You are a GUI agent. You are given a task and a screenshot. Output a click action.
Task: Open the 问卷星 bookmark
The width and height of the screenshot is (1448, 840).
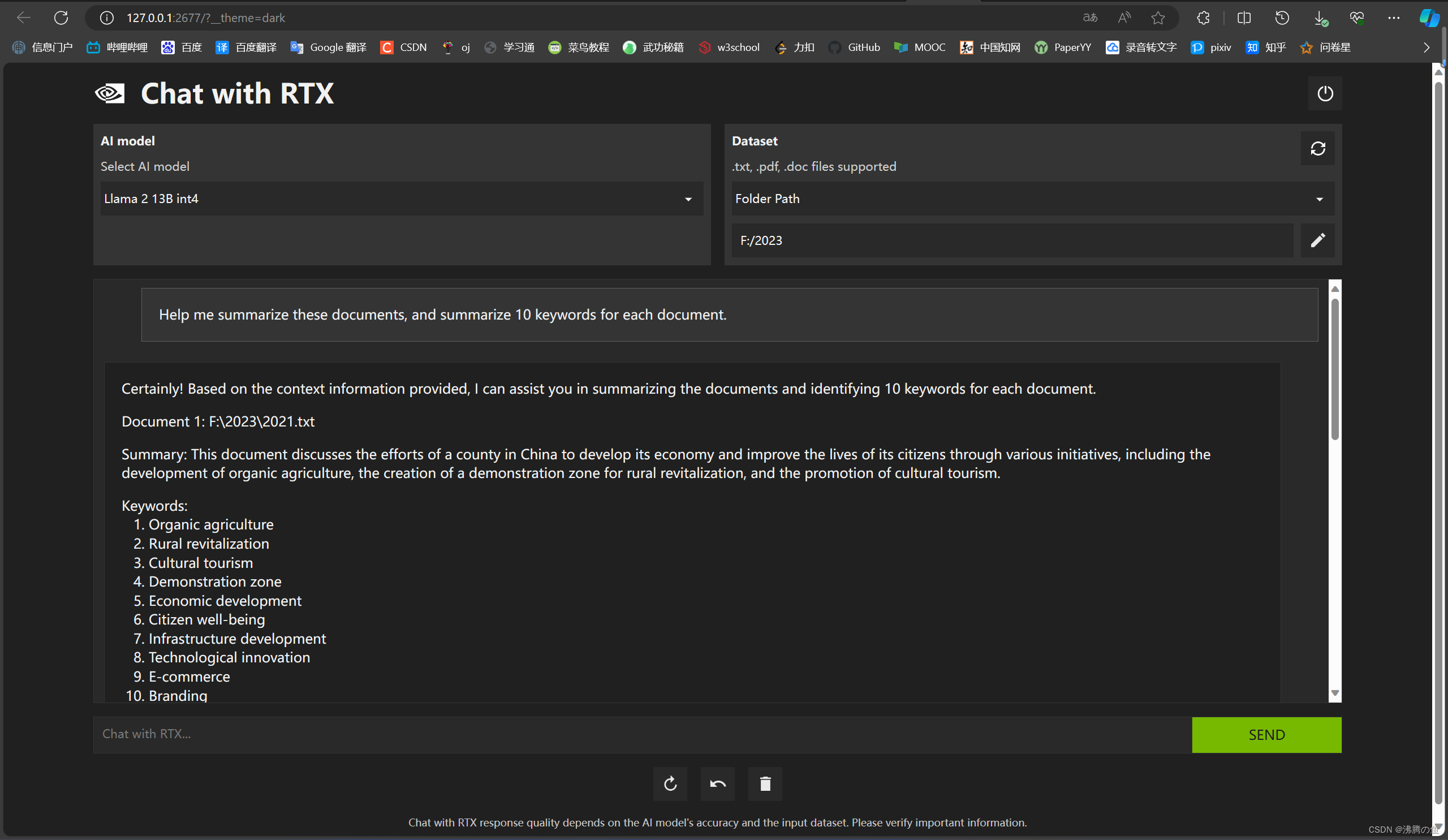point(1325,48)
